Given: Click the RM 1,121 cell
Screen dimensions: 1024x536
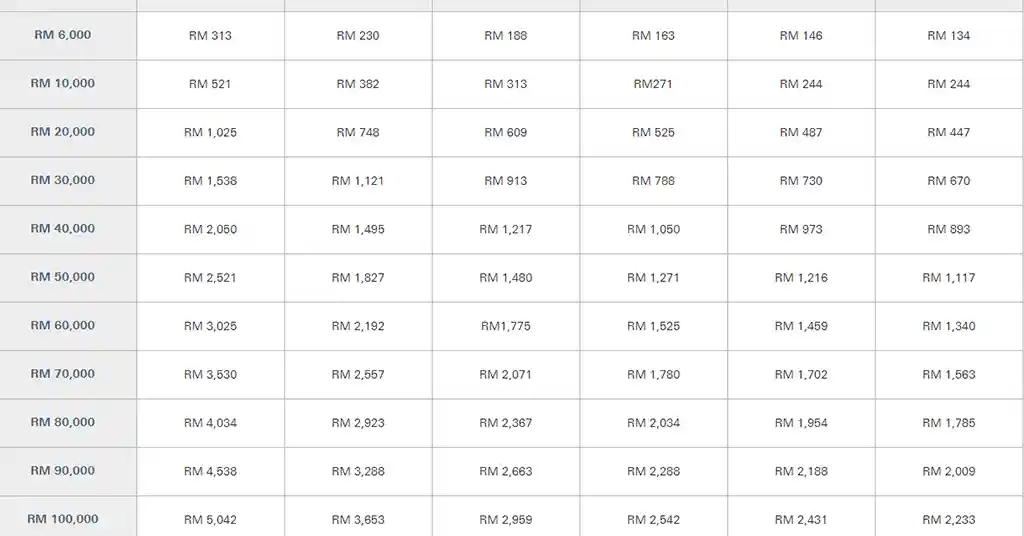Looking at the screenshot, I should point(358,181).
